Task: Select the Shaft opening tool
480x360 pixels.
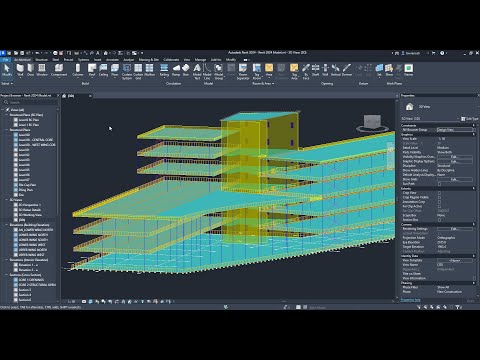Action: coord(316,70)
